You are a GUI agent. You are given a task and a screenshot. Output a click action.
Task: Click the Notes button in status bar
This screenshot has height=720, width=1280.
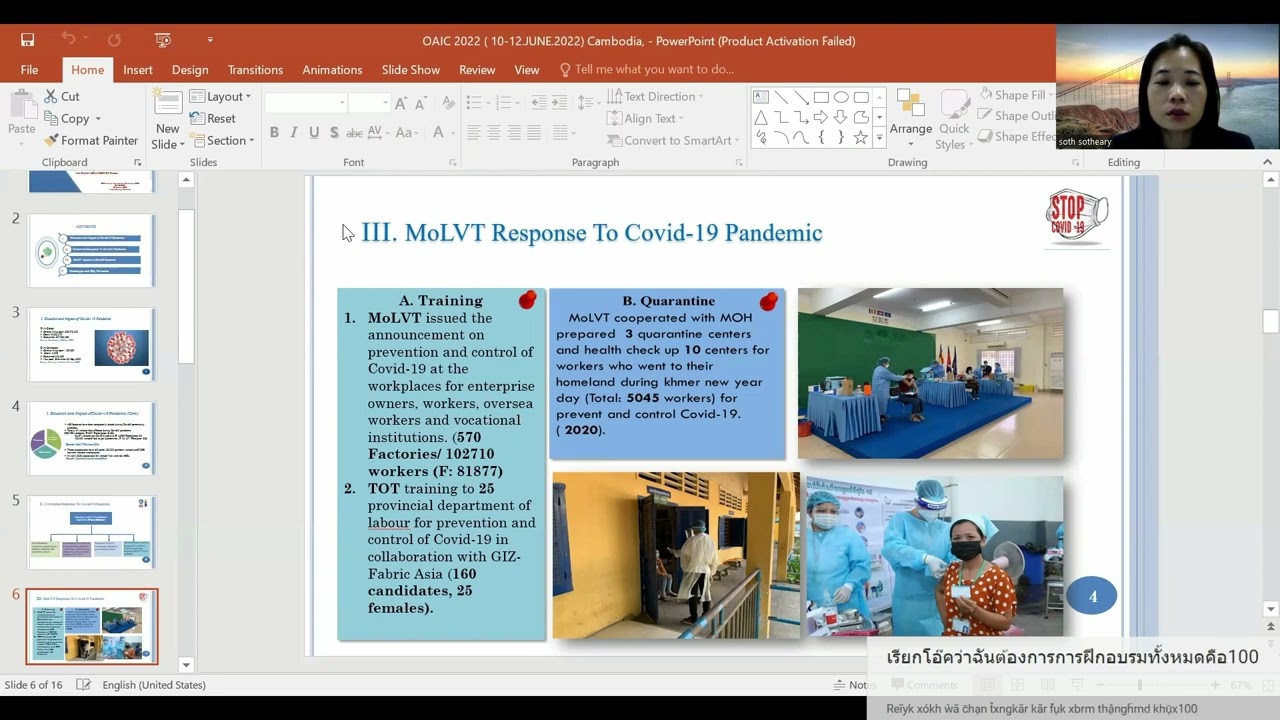(x=851, y=685)
